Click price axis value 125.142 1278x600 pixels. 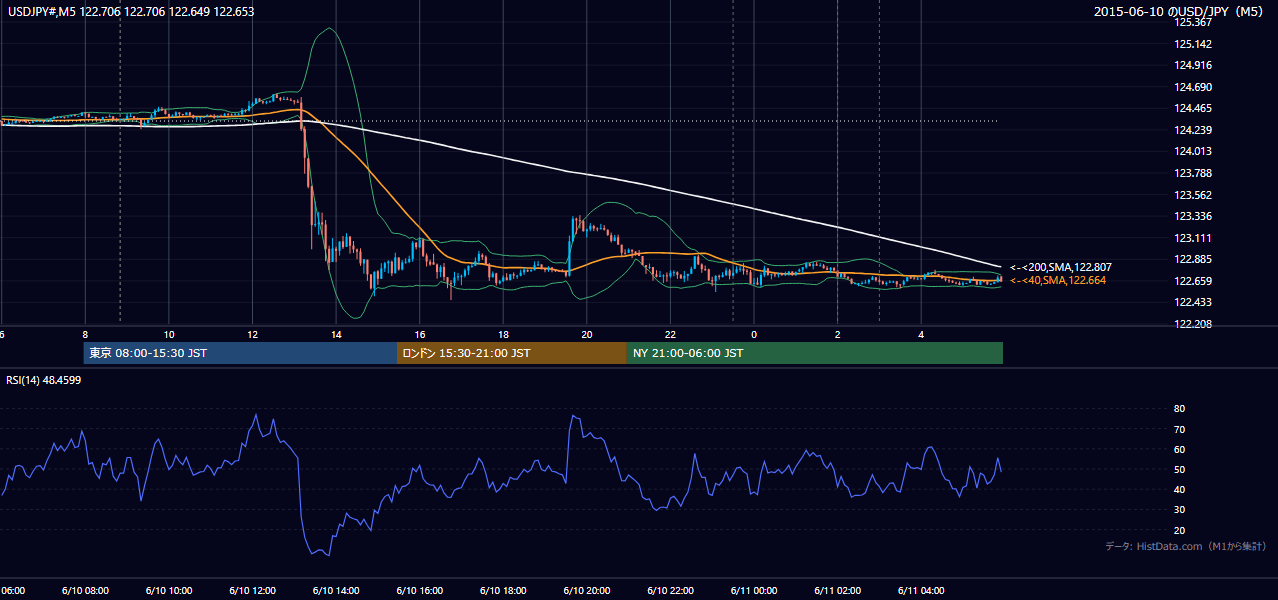[1193, 44]
